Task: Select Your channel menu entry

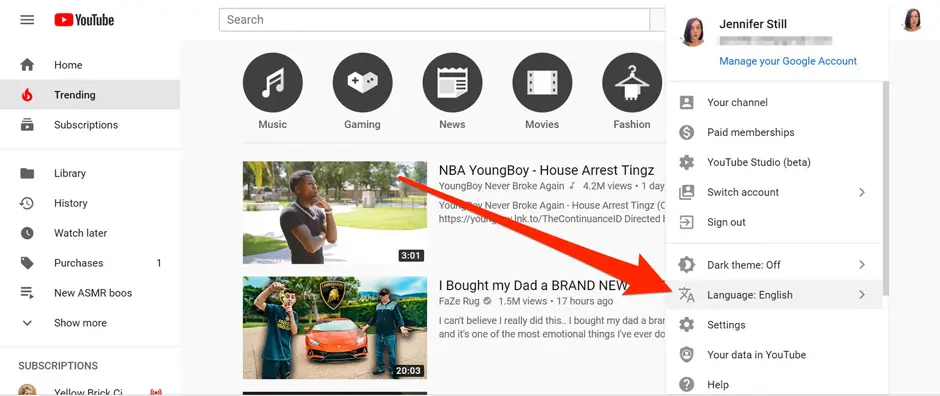Action: (774, 102)
